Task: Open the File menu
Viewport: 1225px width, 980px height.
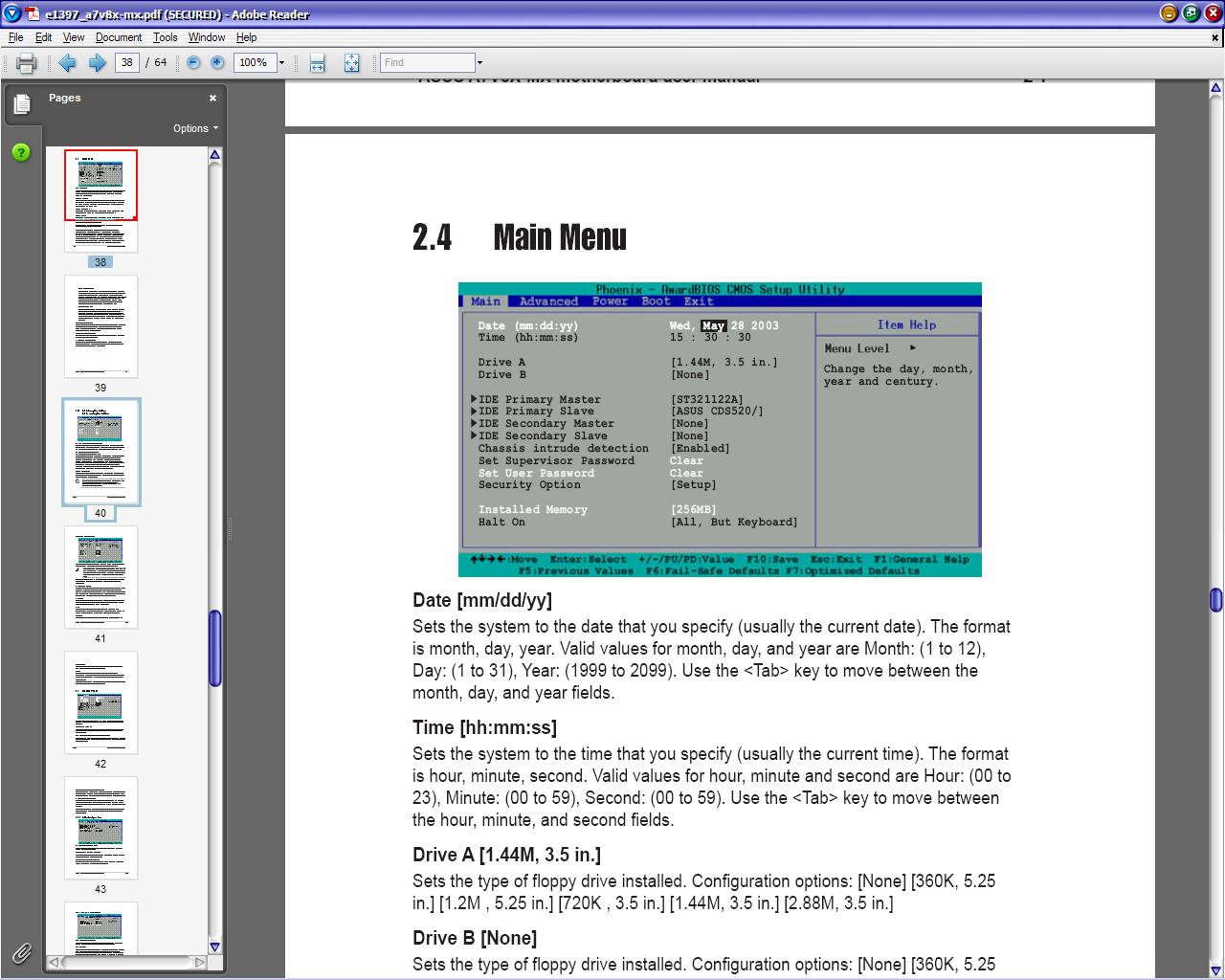Action: click(x=15, y=37)
